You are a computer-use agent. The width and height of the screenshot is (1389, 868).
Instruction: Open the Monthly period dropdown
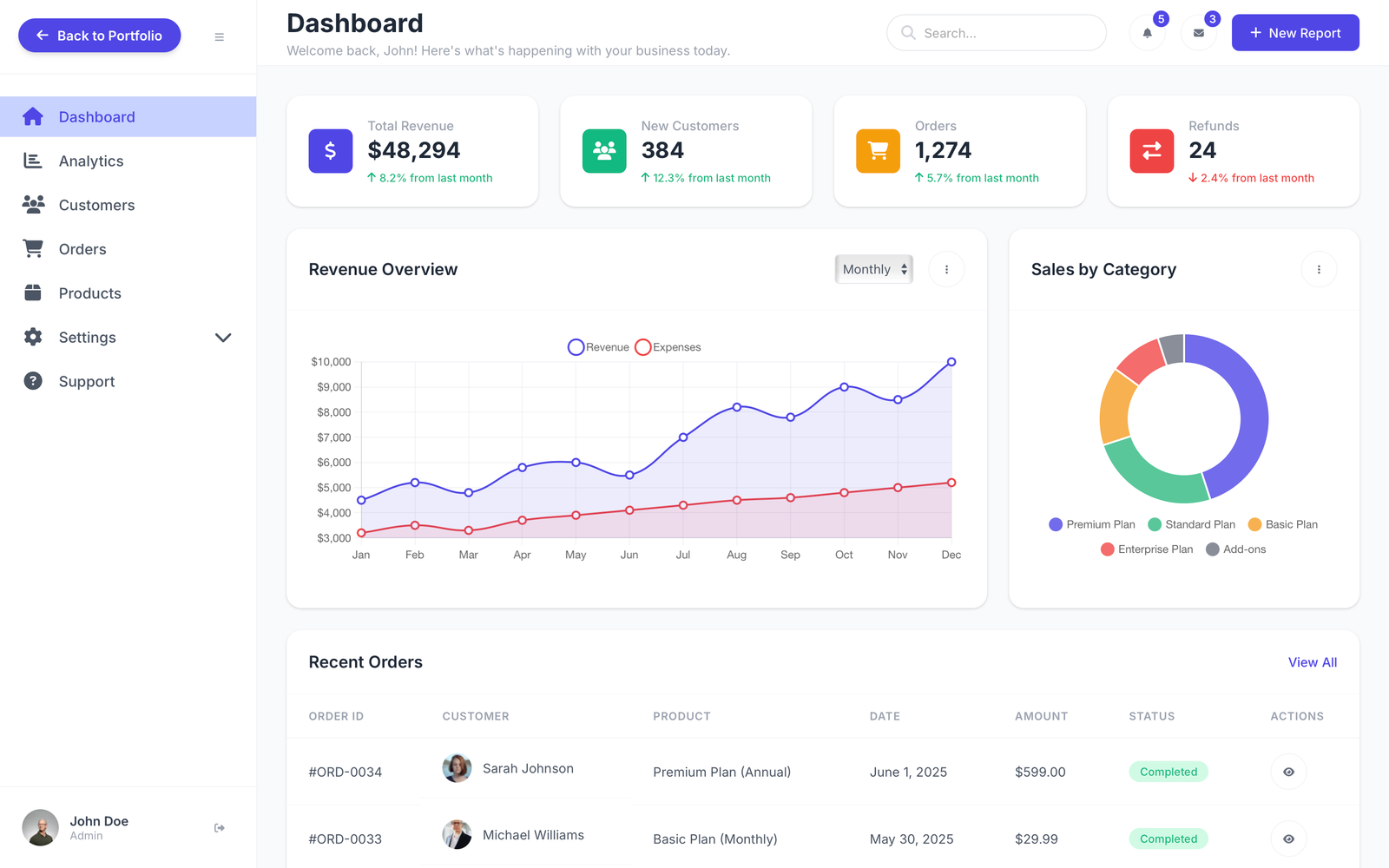pyautogui.click(x=873, y=269)
